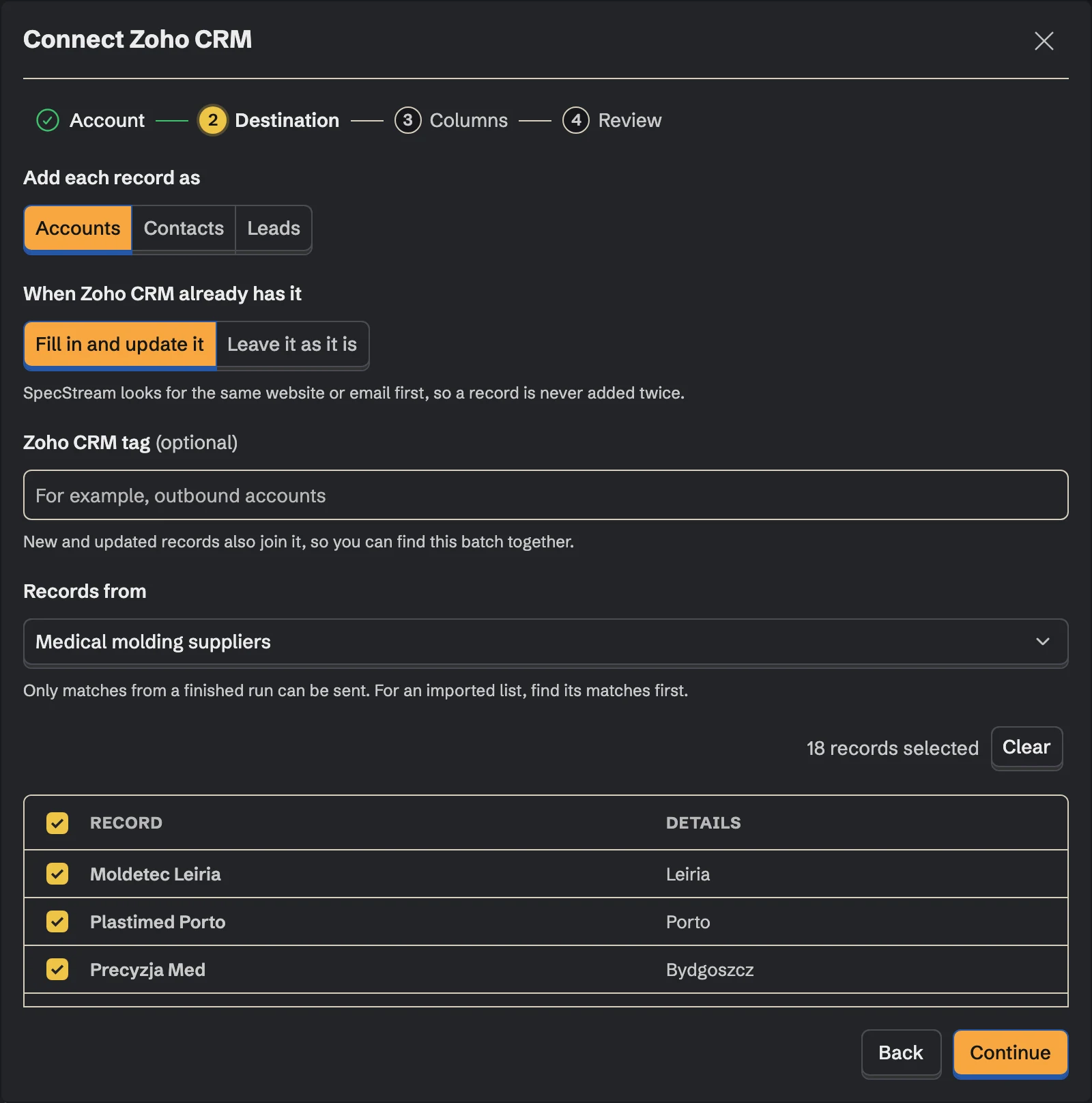Click the Records from dropdown chevron arrow
Viewport: 1092px width, 1103px height.
(1042, 642)
